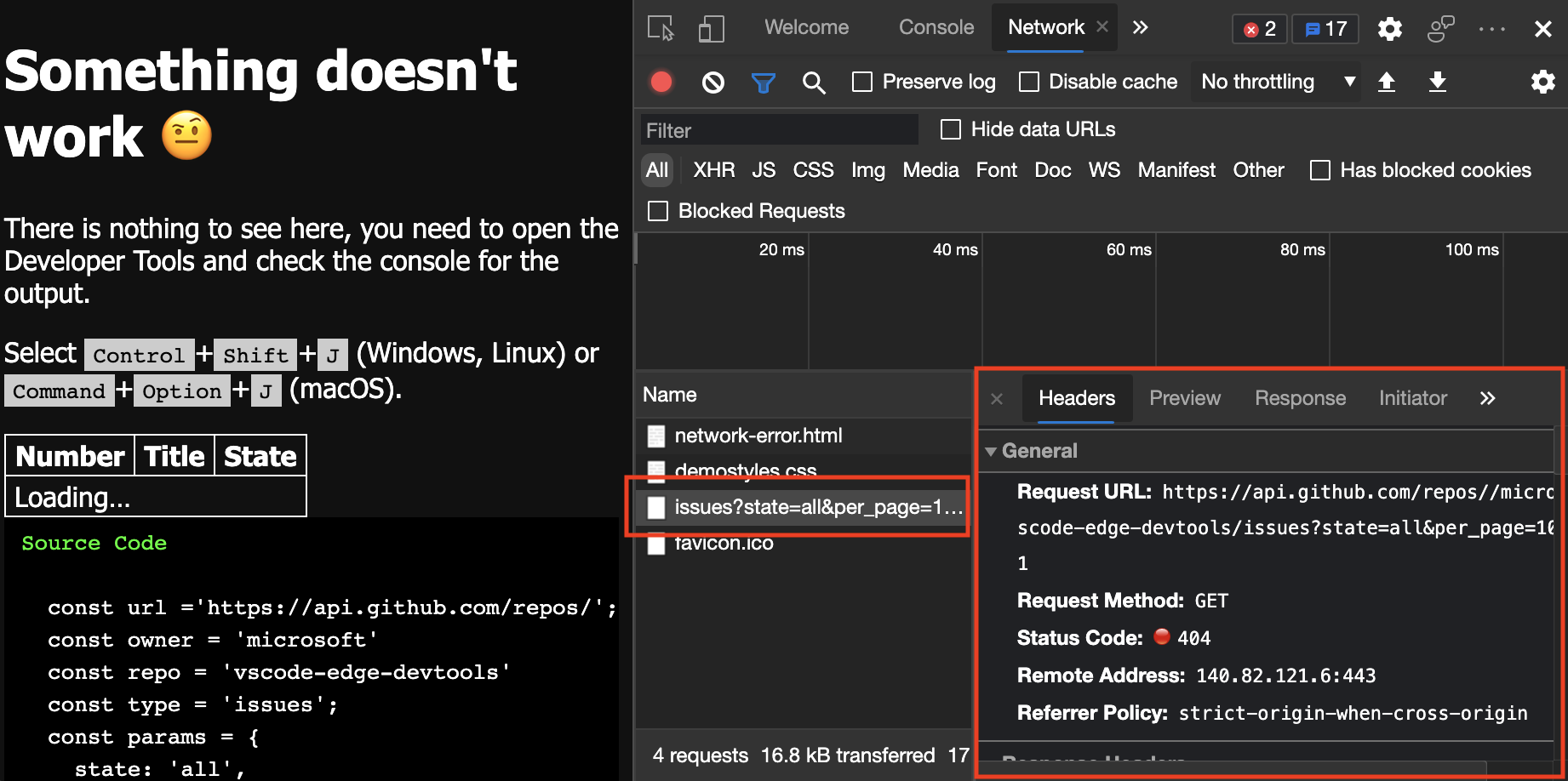Click the messages badge showing 17

coord(1325,29)
